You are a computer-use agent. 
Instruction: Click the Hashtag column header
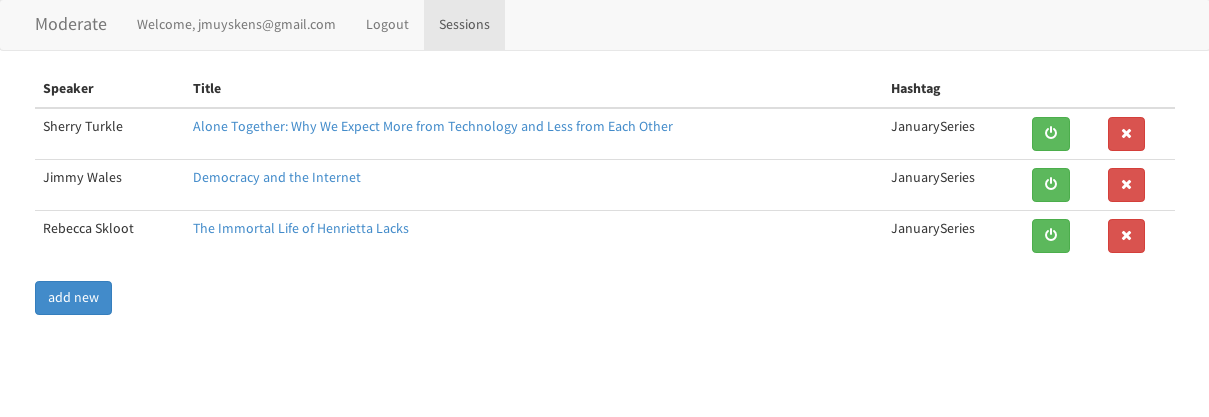pos(915,89)
